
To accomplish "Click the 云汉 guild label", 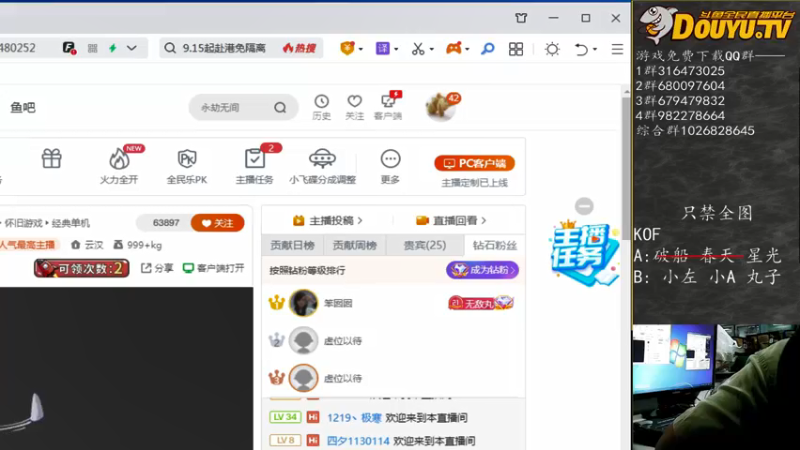I will (87, 245).
